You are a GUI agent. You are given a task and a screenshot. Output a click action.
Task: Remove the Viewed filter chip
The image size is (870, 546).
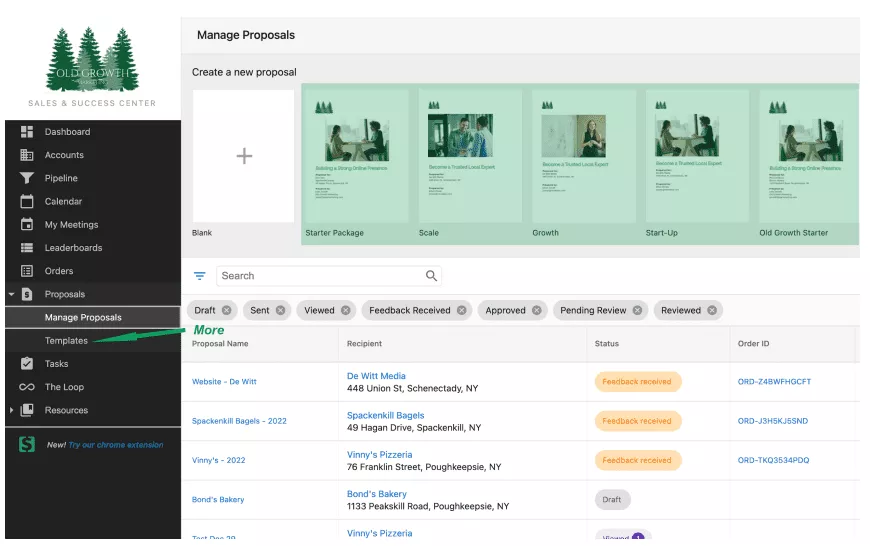click(346, 311)
